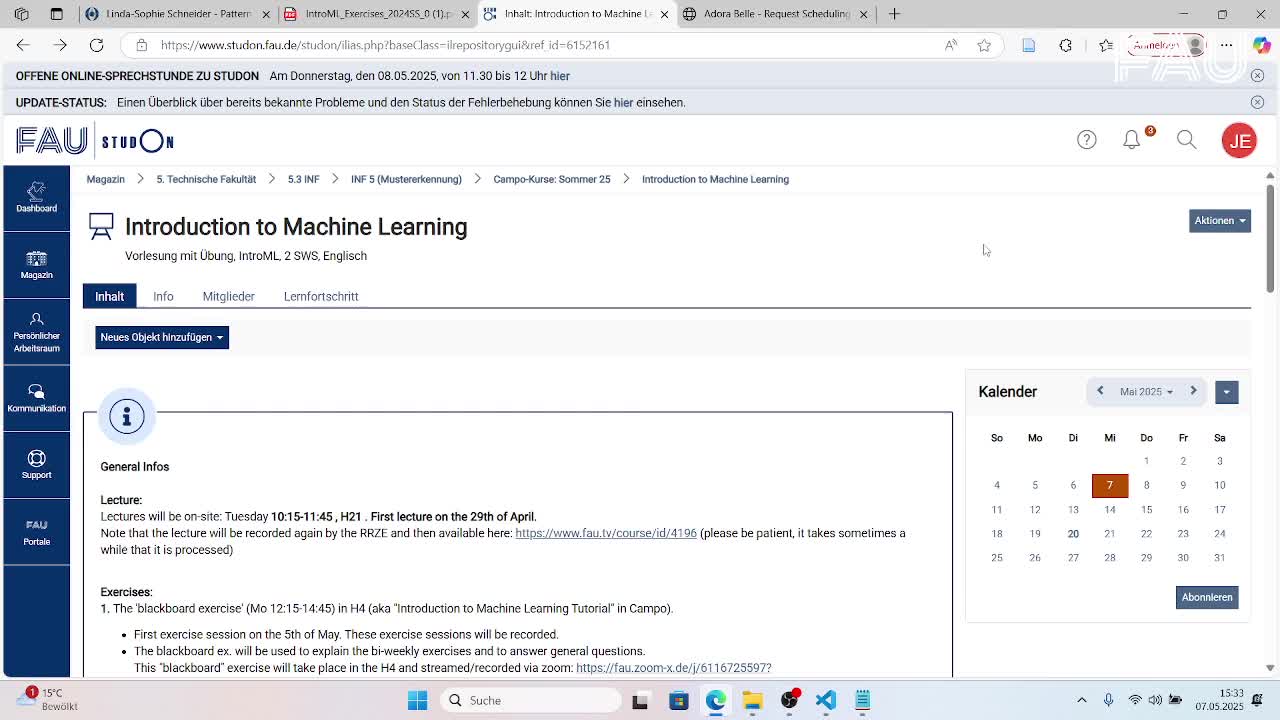Image resolution: width=1280 pixels, height=720 pixels.
Task: Dismiss the Online-Sprechstunde banner
Action: (x=1257, y=76)
